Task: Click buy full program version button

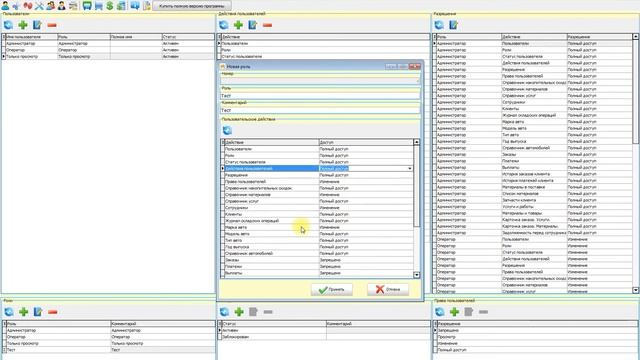Action: tap(192, 6)
